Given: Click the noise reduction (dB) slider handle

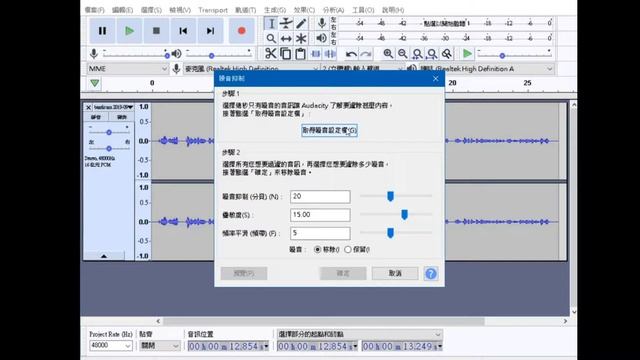Looking at the screenshot, I should point(390,196).
